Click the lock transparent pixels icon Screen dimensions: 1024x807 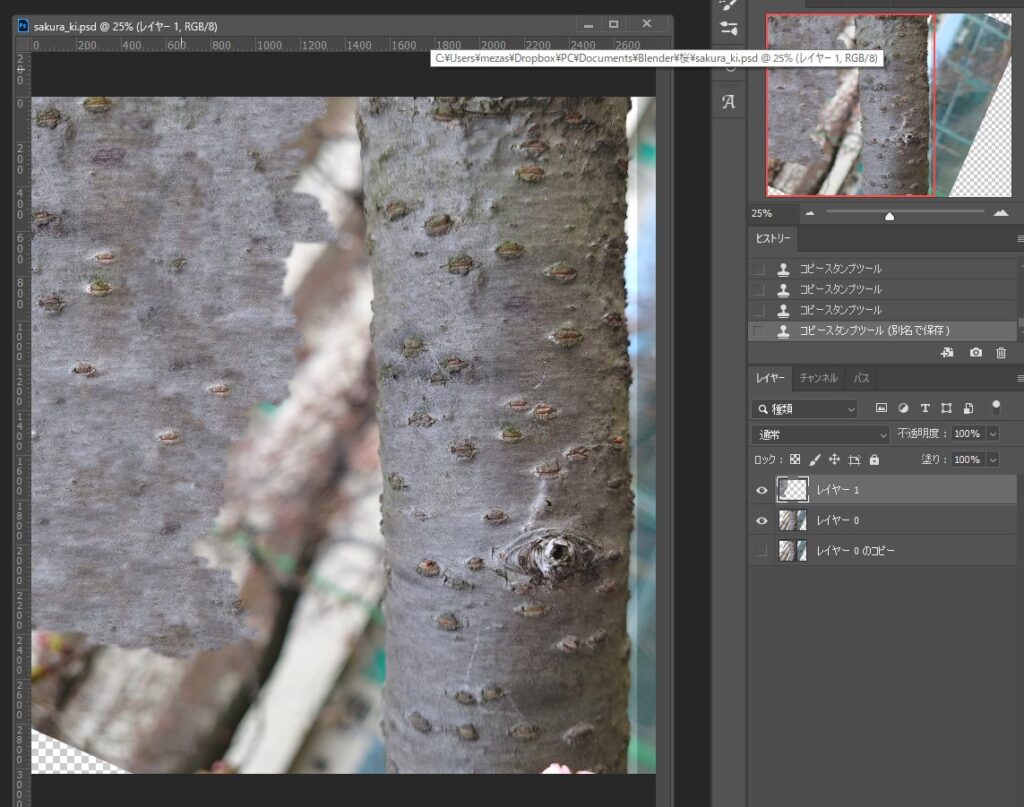pyautogui.click(x=795, y=460)
